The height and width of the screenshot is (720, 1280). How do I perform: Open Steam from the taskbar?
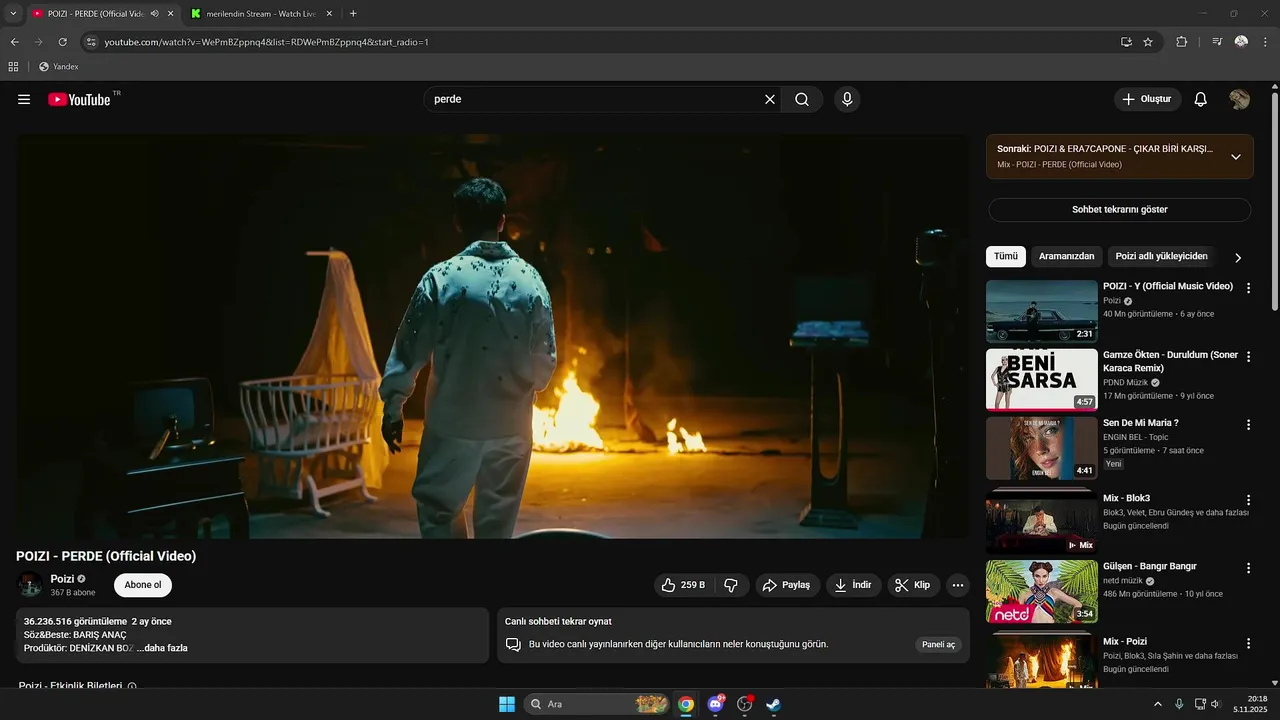tap(773, 704)
